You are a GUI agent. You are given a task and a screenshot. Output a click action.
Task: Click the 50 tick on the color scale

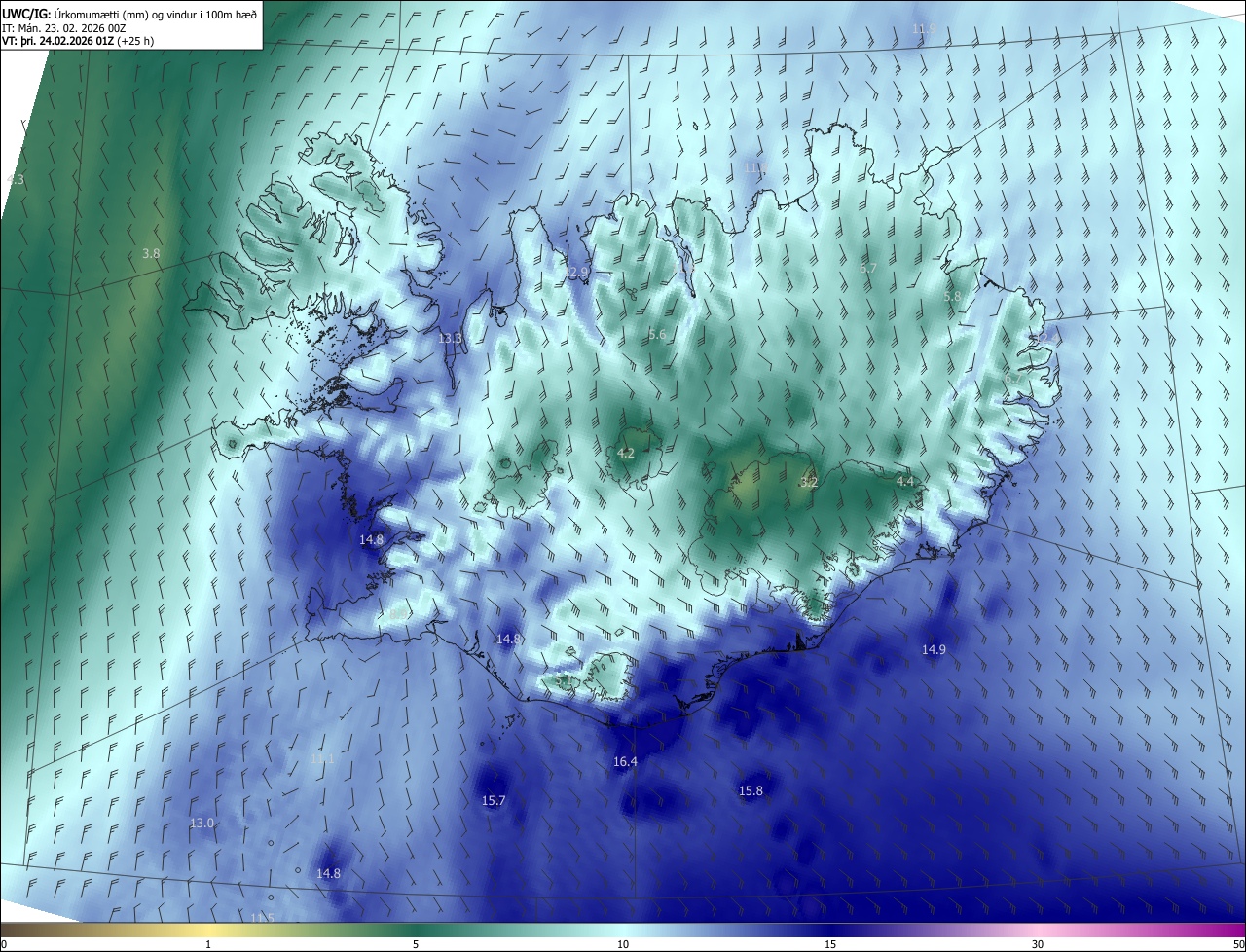(1238, 944)
